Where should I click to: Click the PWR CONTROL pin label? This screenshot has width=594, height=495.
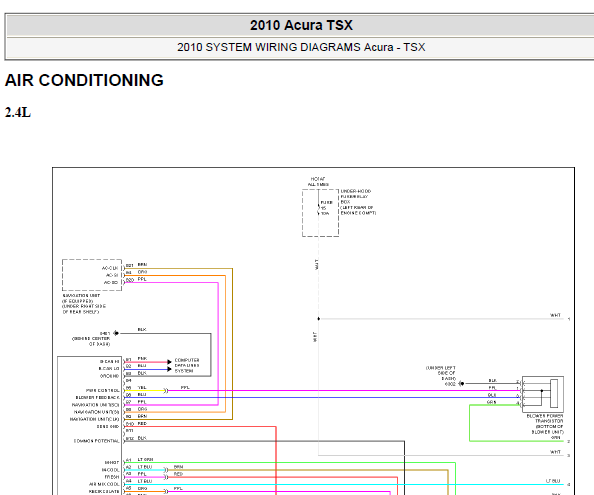coord(103,390)
